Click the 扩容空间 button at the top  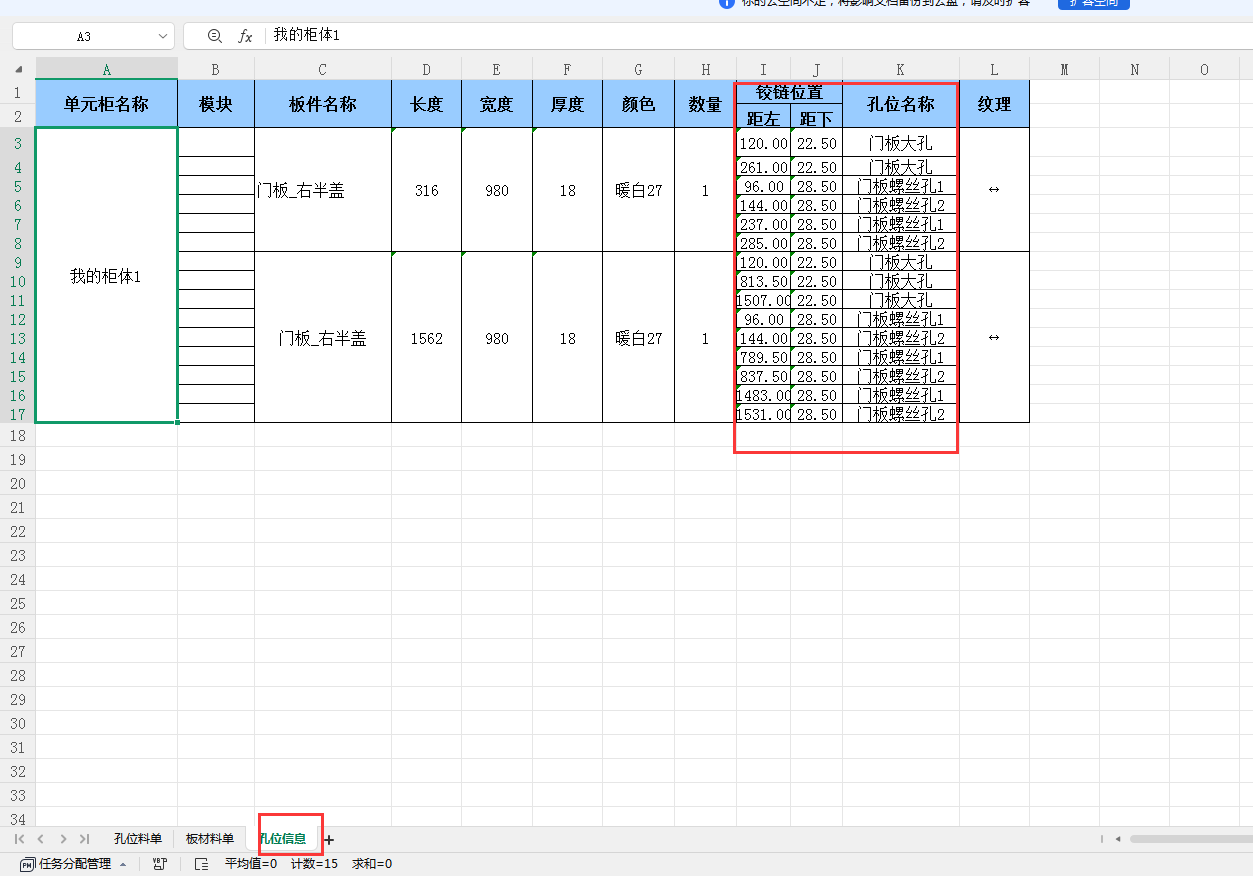click(x=1092, y=5)
